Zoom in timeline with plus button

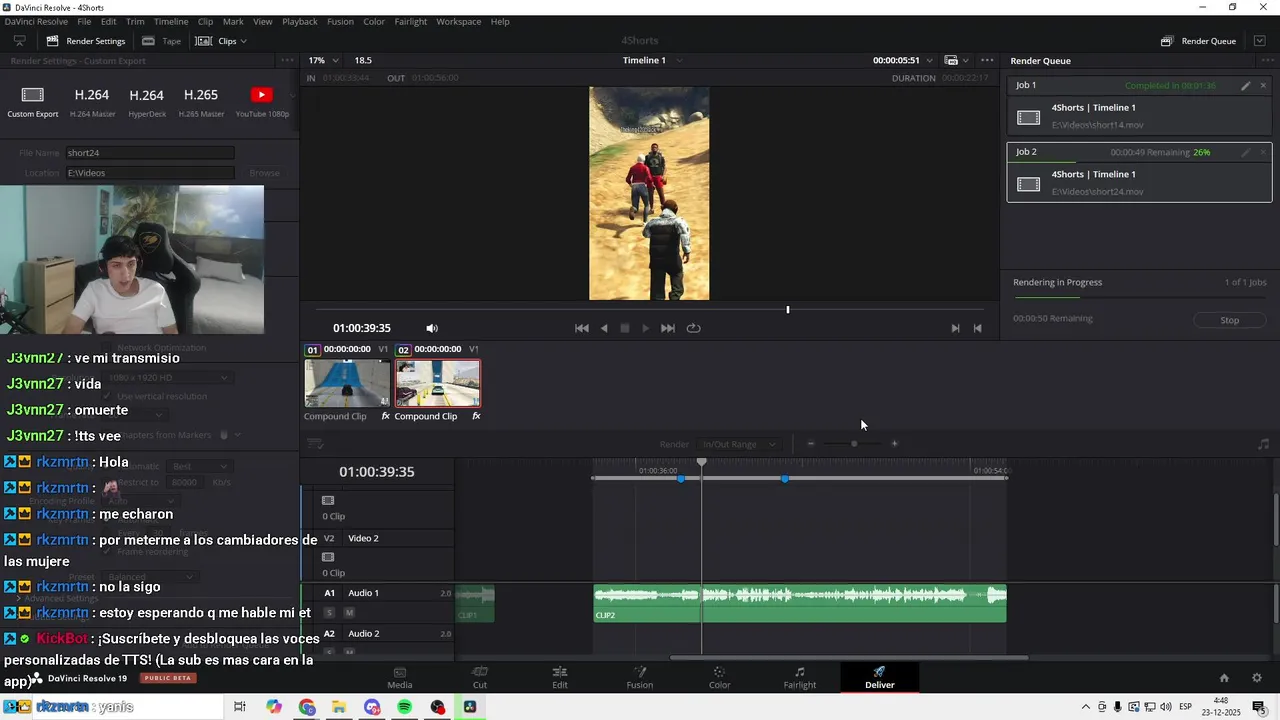pyautogui.click(x=894, y=444)
